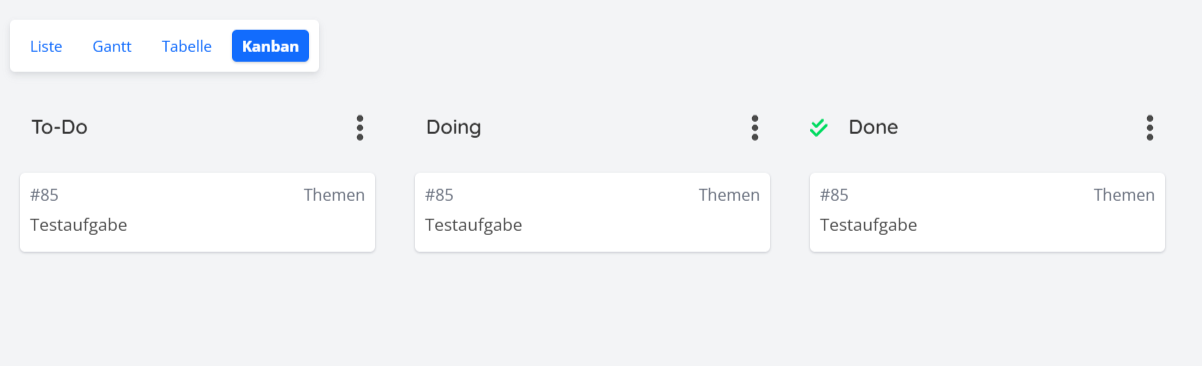Image resolution: width=1202 pixels, height=366 pixels.
Task: Click the To-Do column heading
Action: (60, 128)
